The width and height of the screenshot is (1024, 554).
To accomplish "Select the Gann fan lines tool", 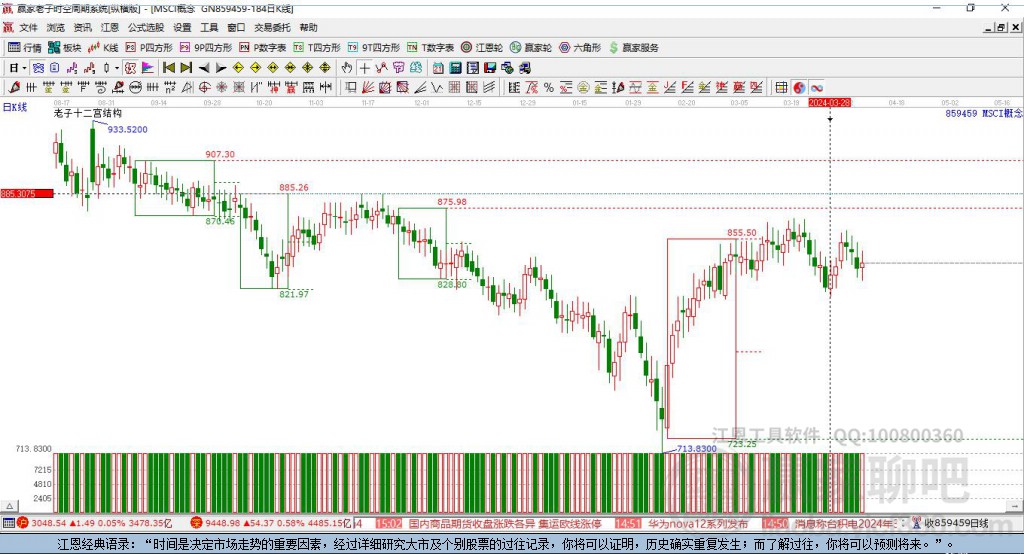I will point(367,88).
